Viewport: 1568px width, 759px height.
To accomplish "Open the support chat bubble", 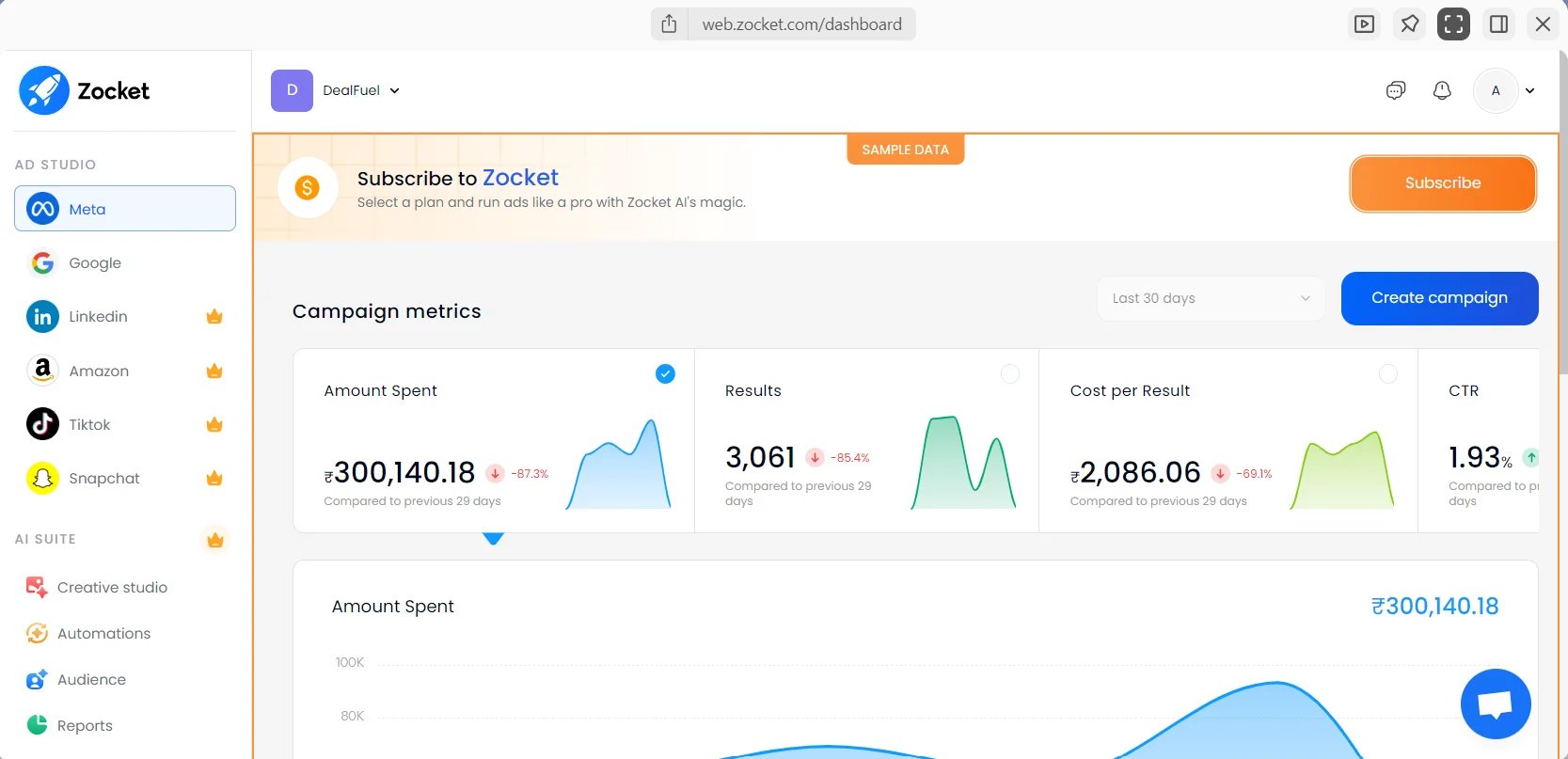I will click(x=1496, y=704).
